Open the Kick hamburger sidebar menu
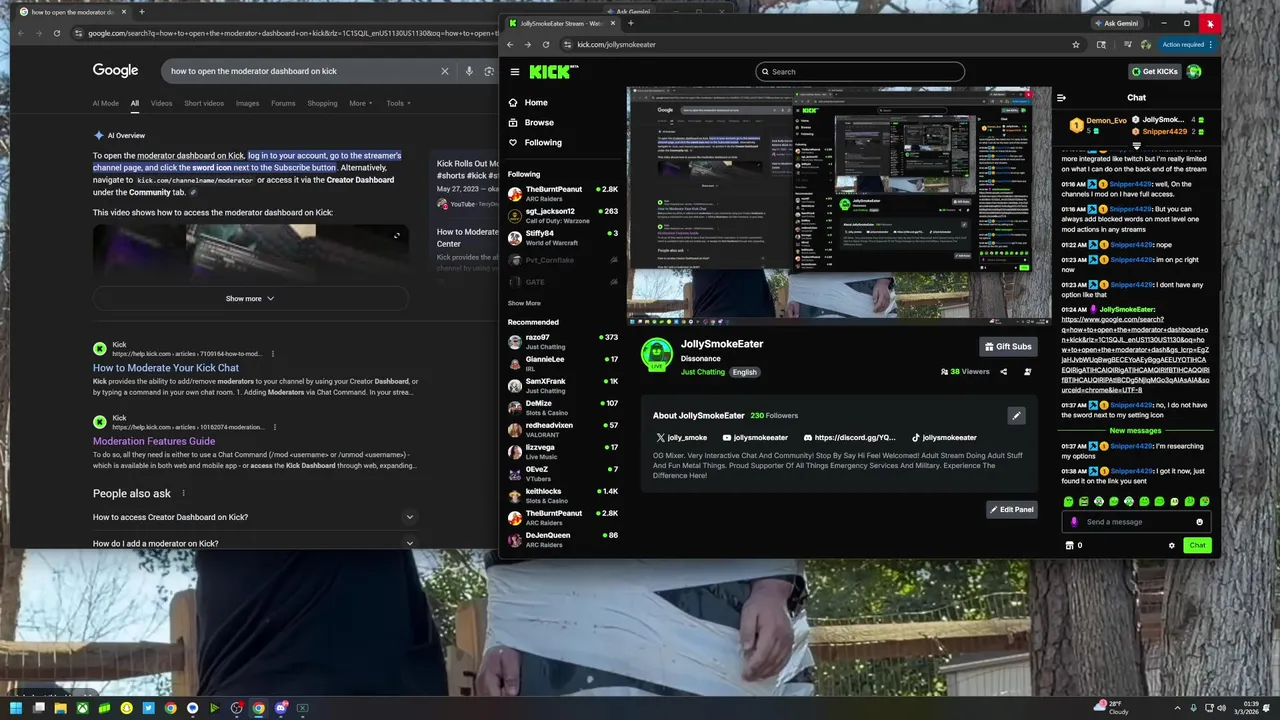This screenshot has width=1280, height=720. (x=515, y=72)
